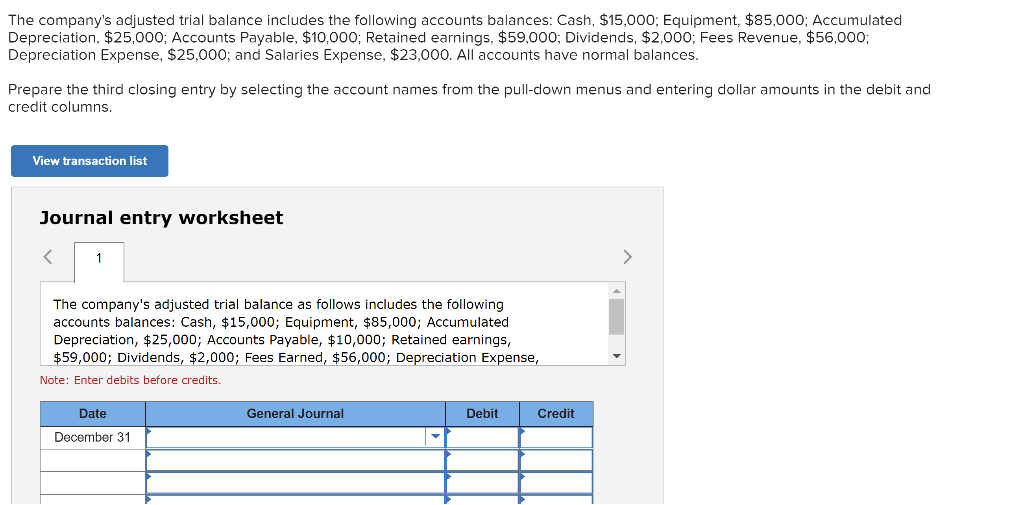
Task: Click the scroll up arrow in description box
Action: 616,290
